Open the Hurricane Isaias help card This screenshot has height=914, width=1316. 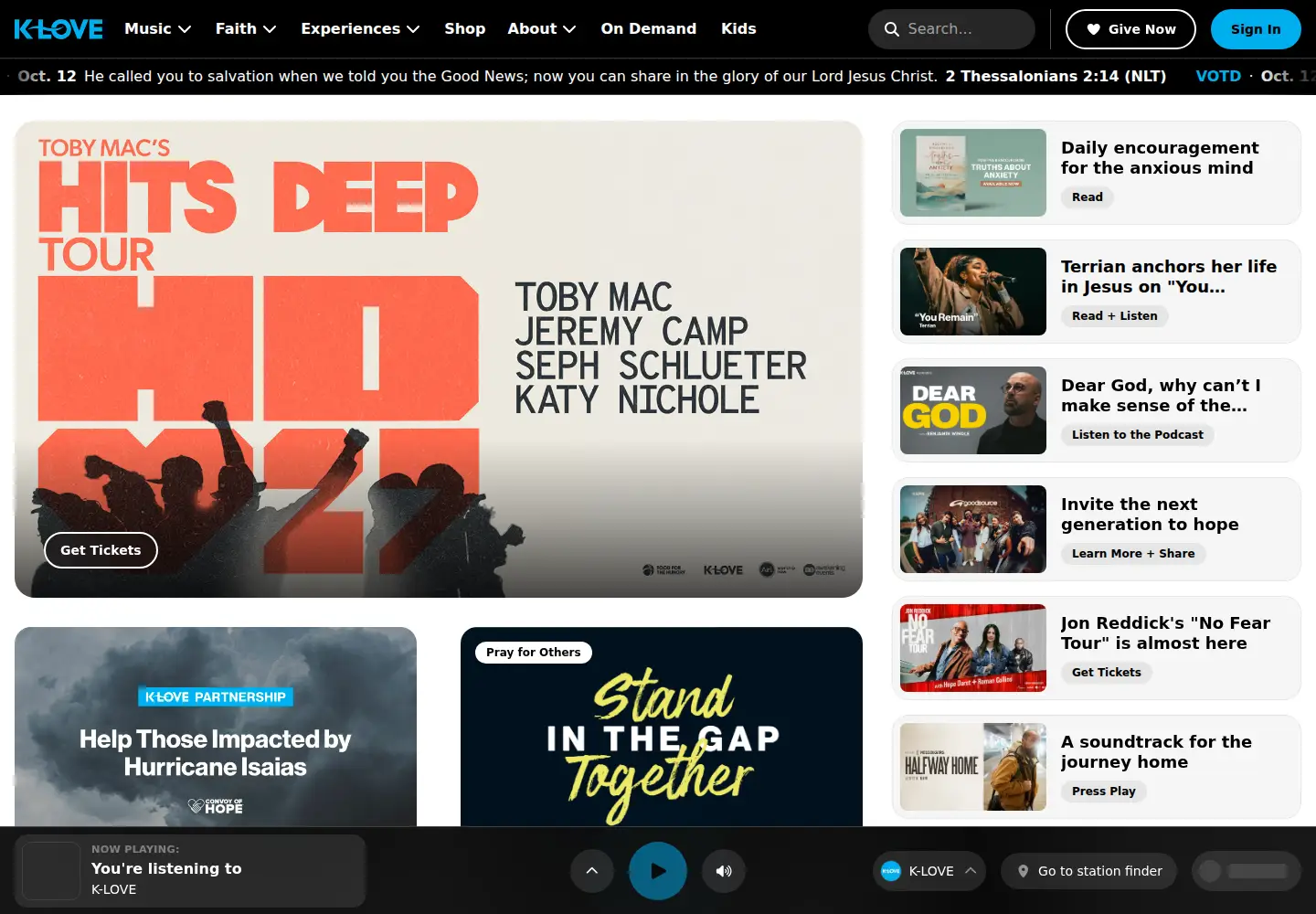point(216,727)
